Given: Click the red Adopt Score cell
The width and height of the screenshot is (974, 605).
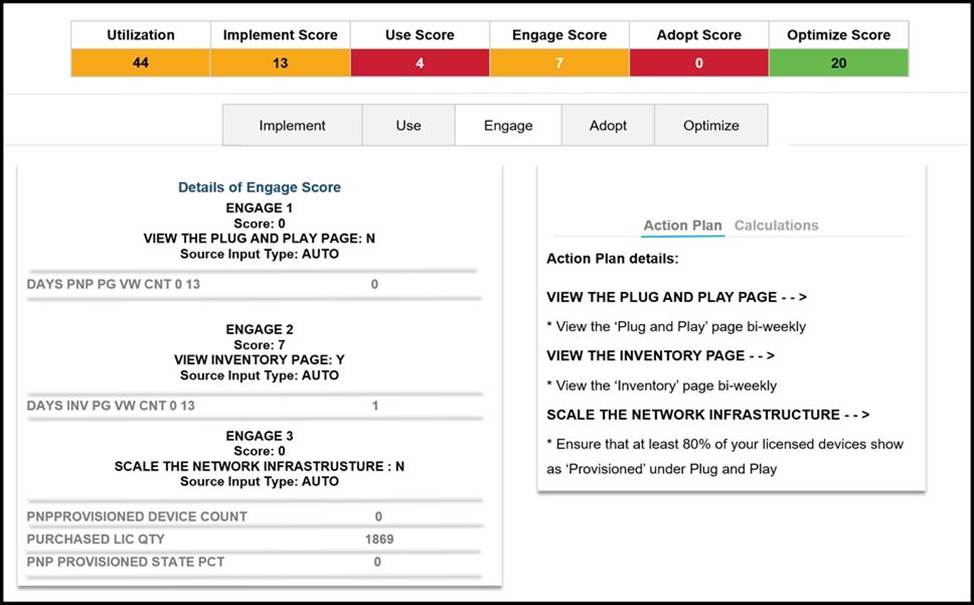Looking at the screenshot, I should click(699, 63).
